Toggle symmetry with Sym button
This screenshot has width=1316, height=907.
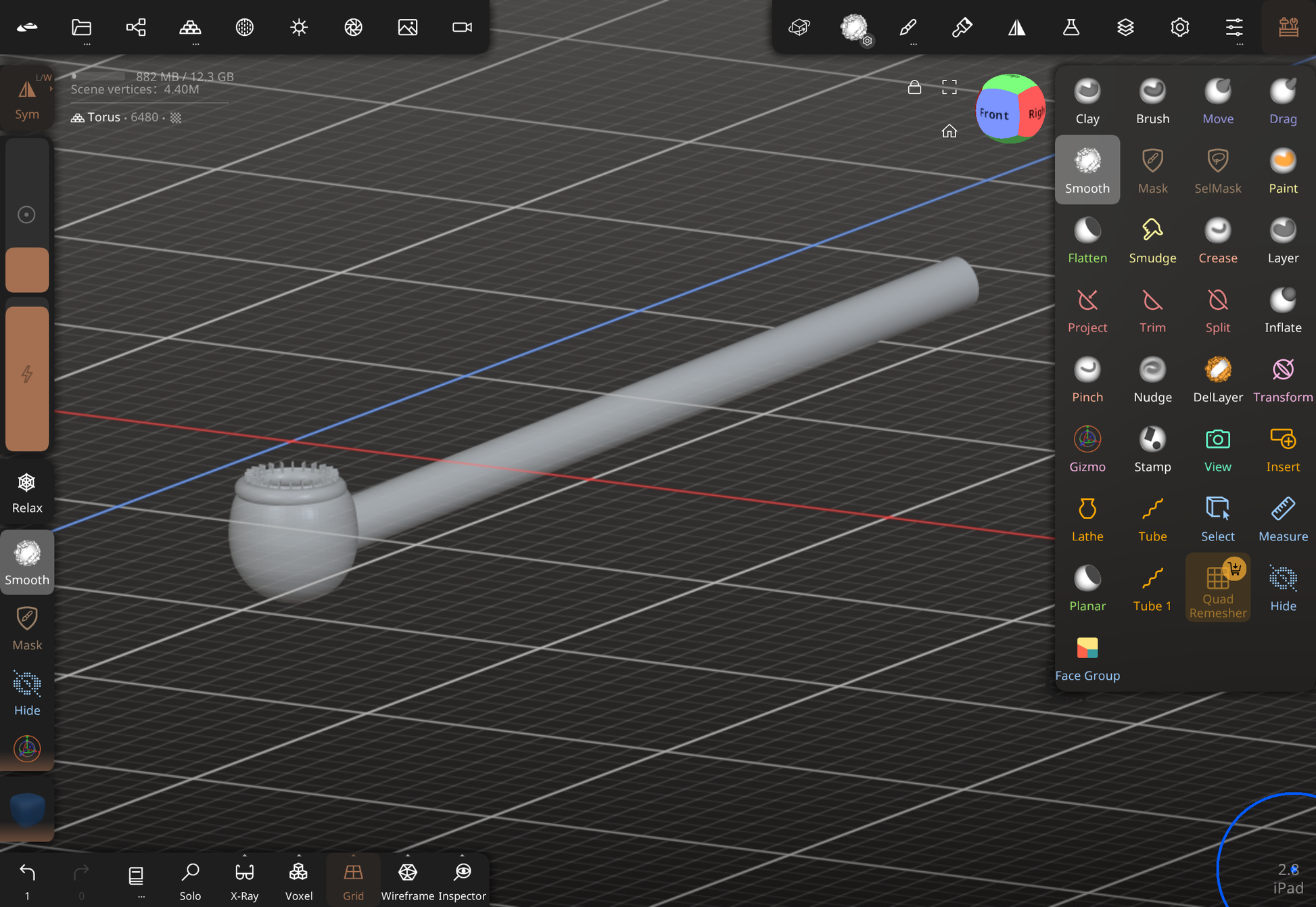(x=27, y=99)
